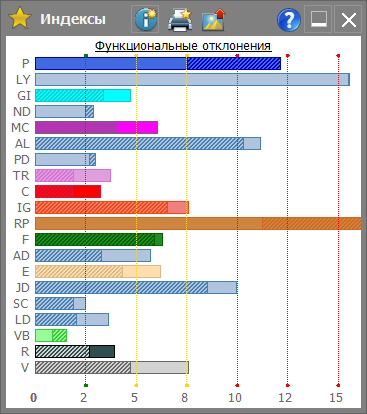Viewport: 367px width, 414px height.
Task: Click the printer icon to print chart
Action: (180, 20)
